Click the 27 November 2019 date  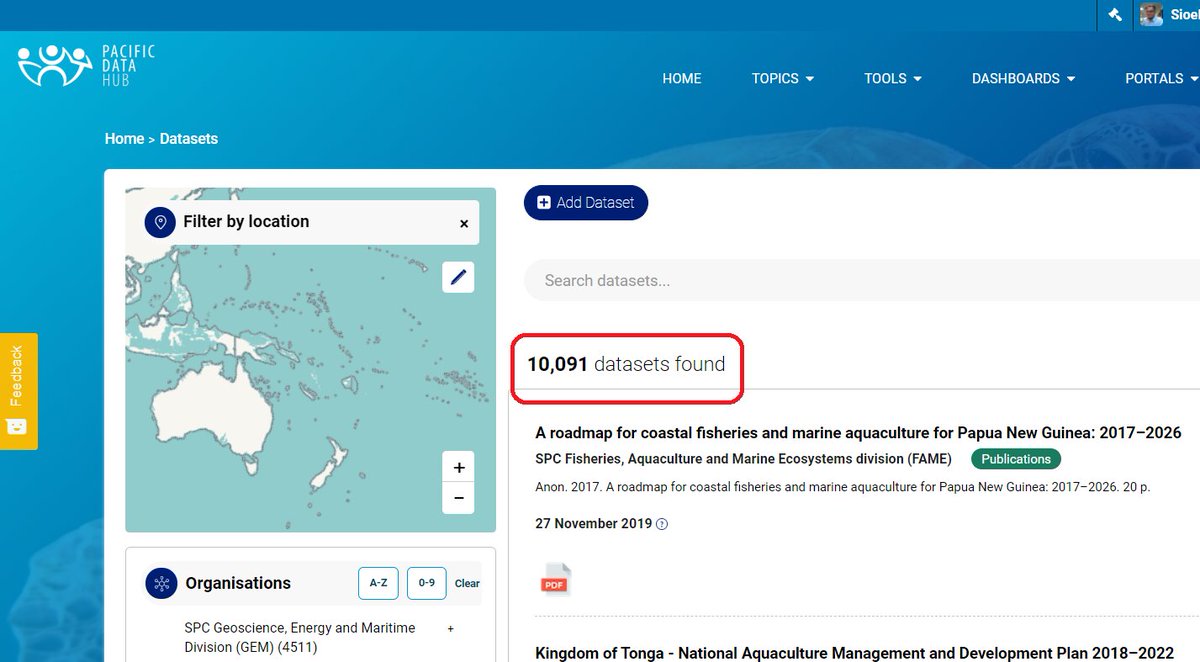point(593,524)
